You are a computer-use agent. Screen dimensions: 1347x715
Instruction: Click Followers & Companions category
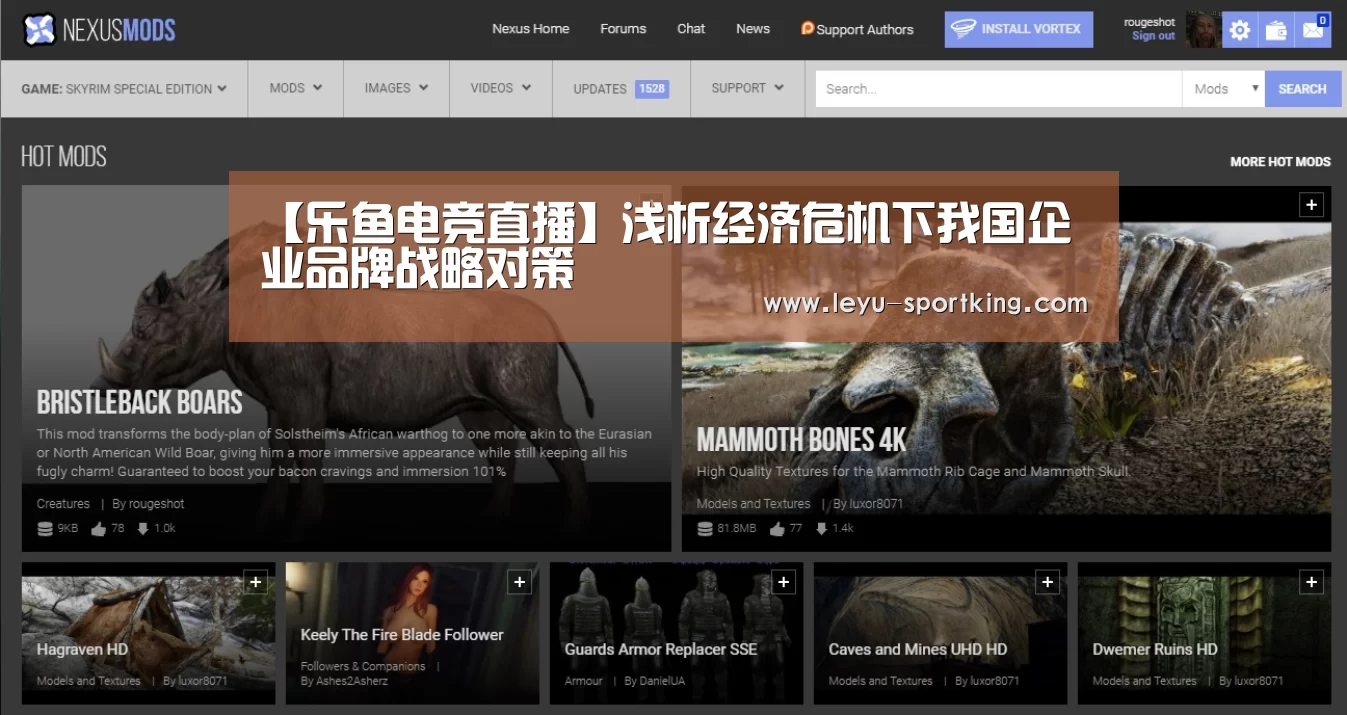pos(363,666)
